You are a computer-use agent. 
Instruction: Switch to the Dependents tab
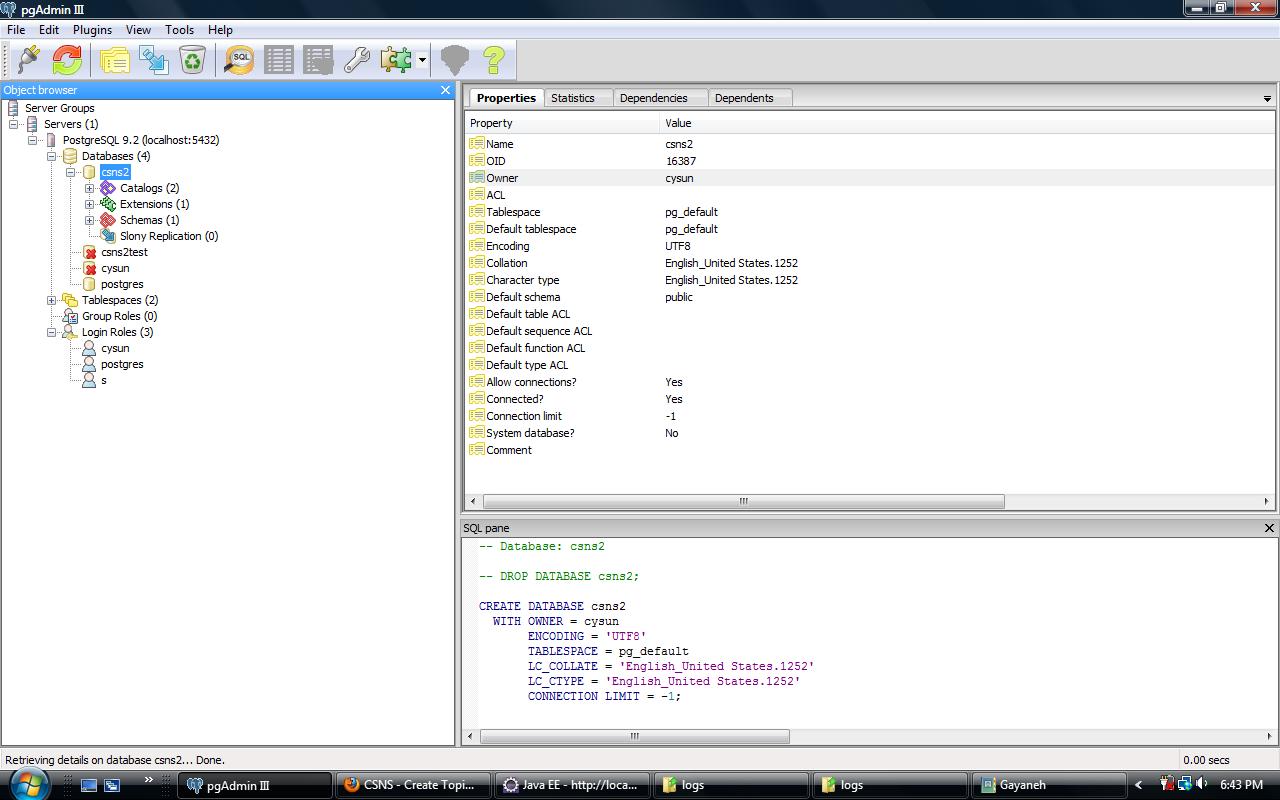(x=743, y=98)
